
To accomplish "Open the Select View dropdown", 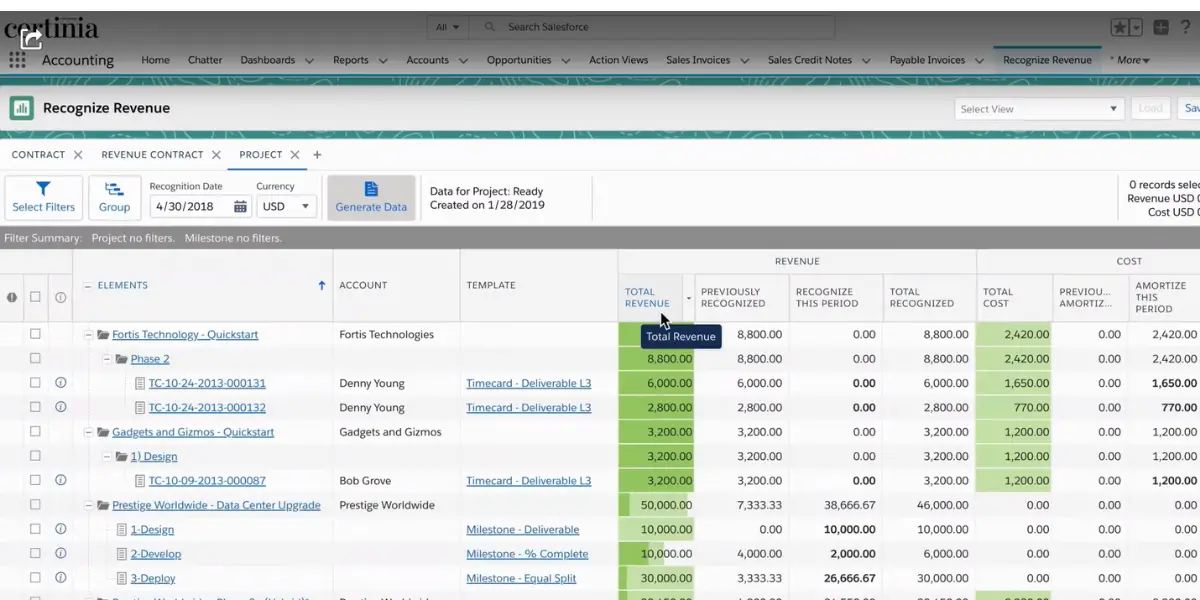I will pyautogui.click(x=1038, y=107).
